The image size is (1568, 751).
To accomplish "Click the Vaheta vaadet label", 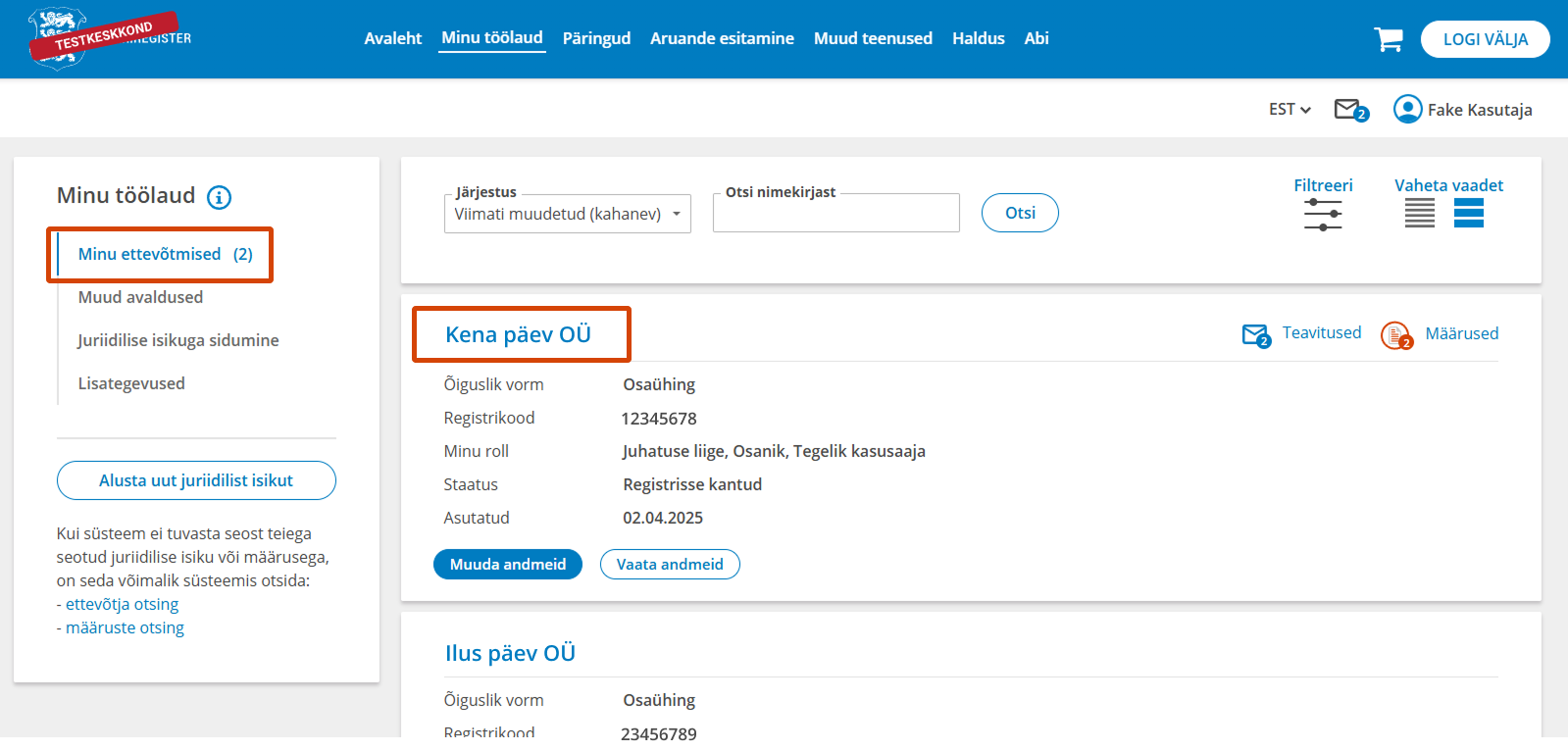I will (1448, 185).
